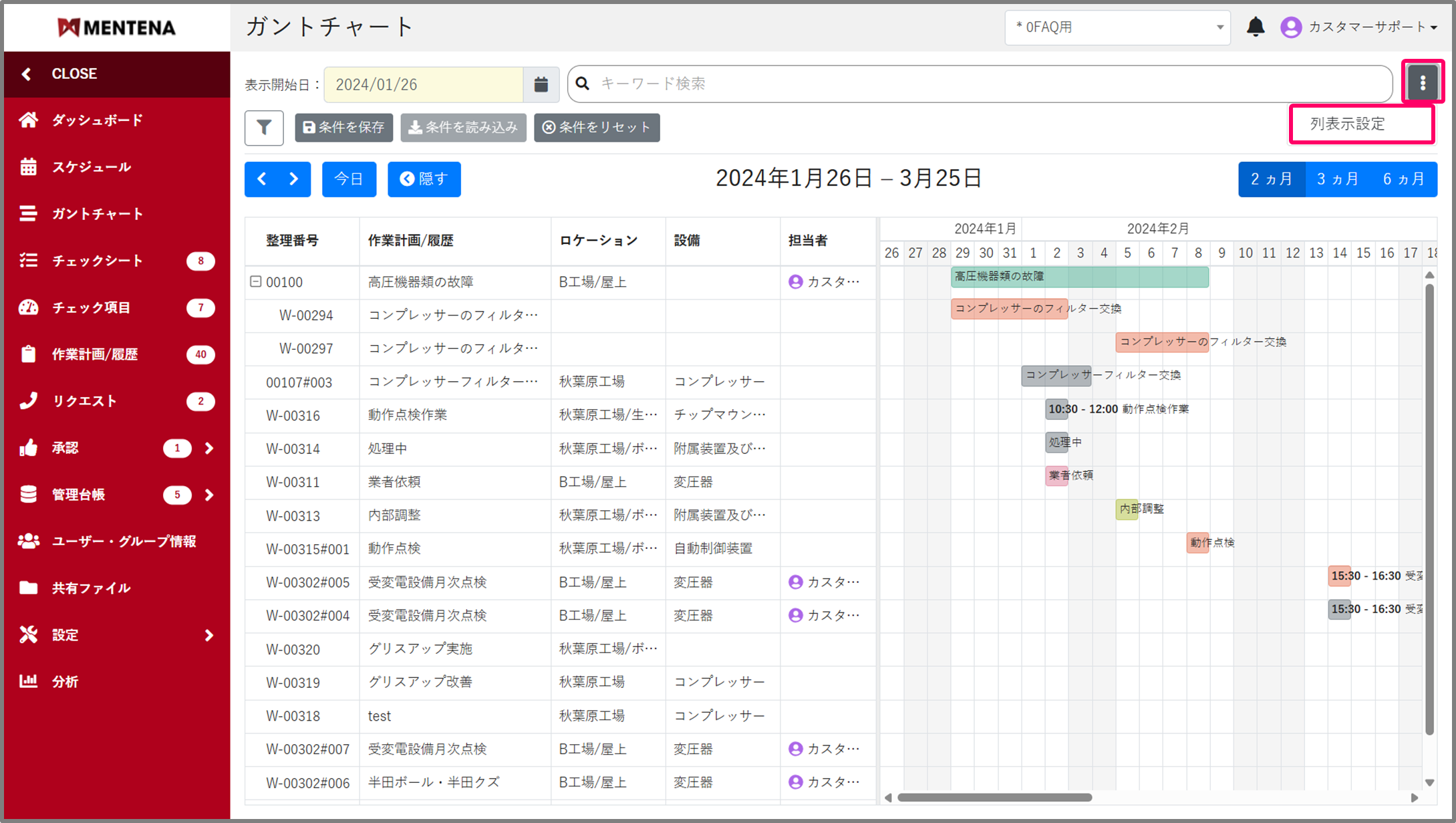
Task: Open the 0FAQ用 dropdown
Action: click(x=1117, y=27)
